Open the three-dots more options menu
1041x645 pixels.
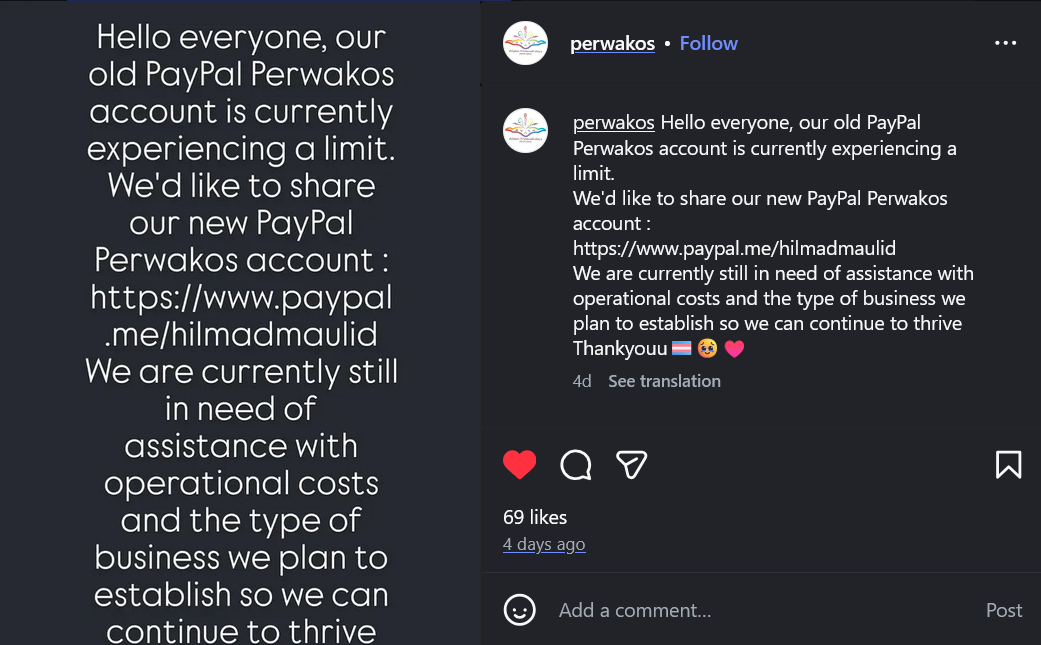point(1005,44)
